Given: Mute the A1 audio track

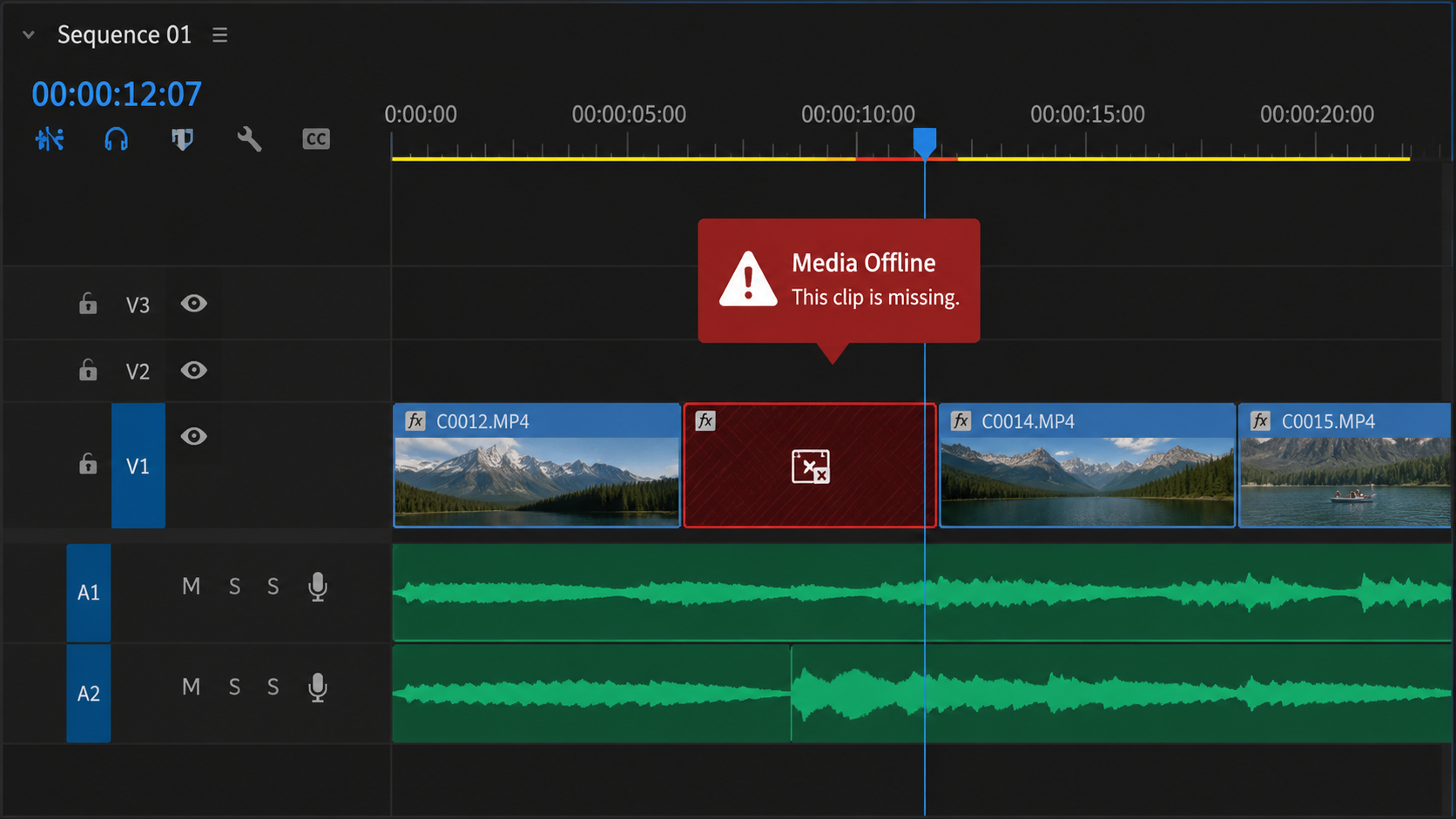Looking at the screenshot, I should [x=192, y=587].
